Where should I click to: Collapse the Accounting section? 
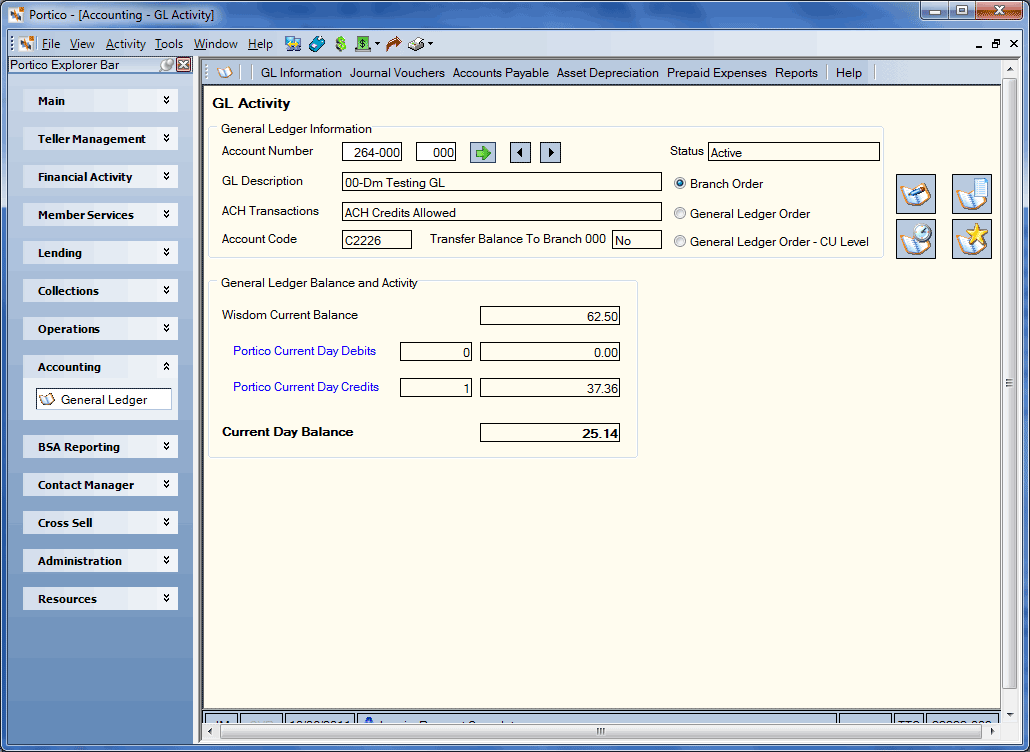click(101, 366)
